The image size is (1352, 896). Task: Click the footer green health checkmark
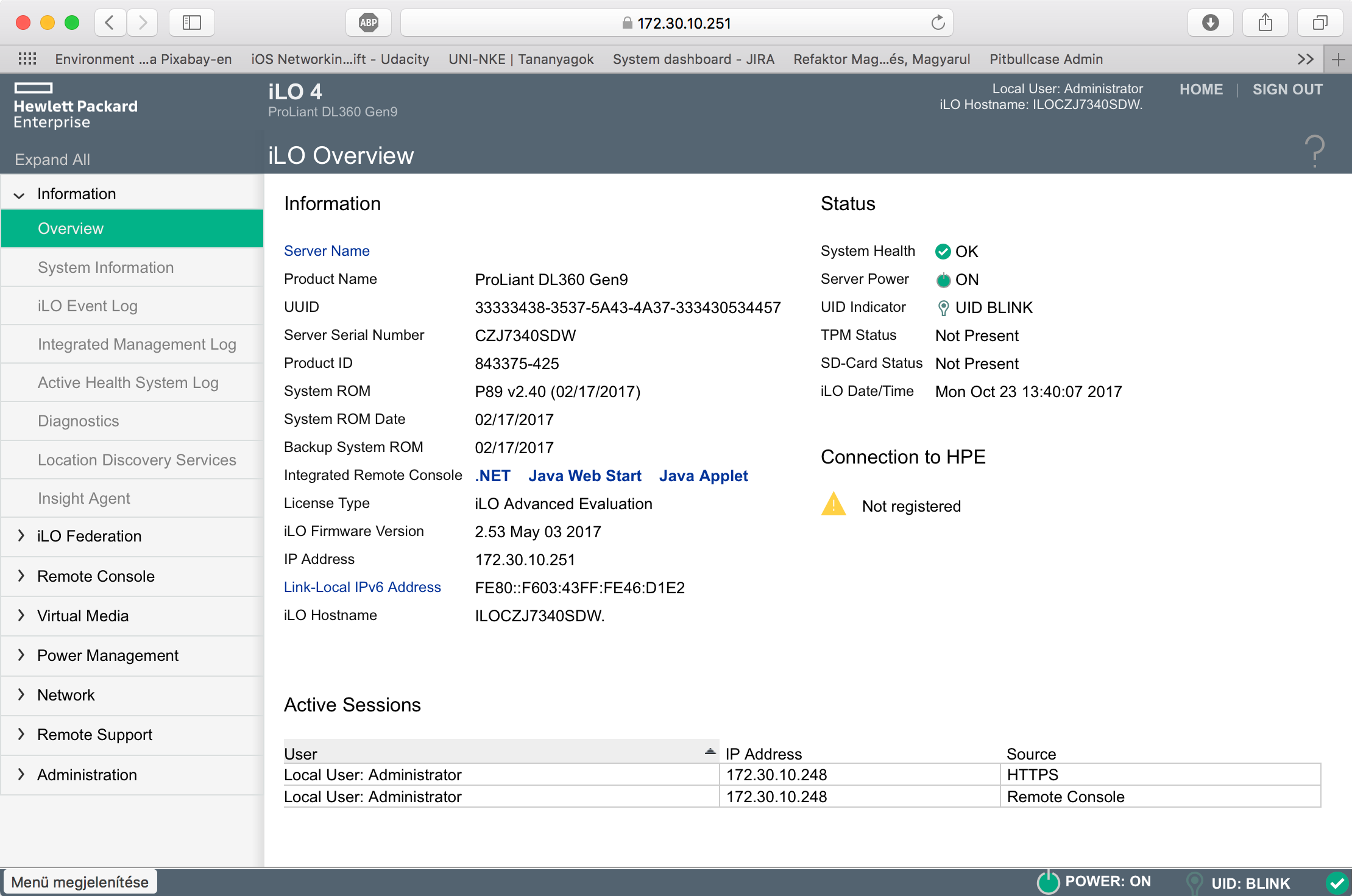coord(1337,883)
